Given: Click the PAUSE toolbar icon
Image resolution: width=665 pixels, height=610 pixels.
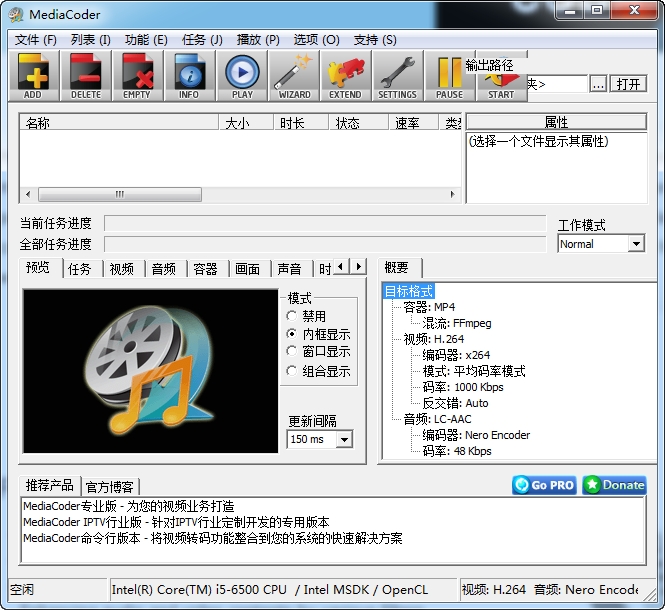Looking at the screenshot, I should point(450,76).
